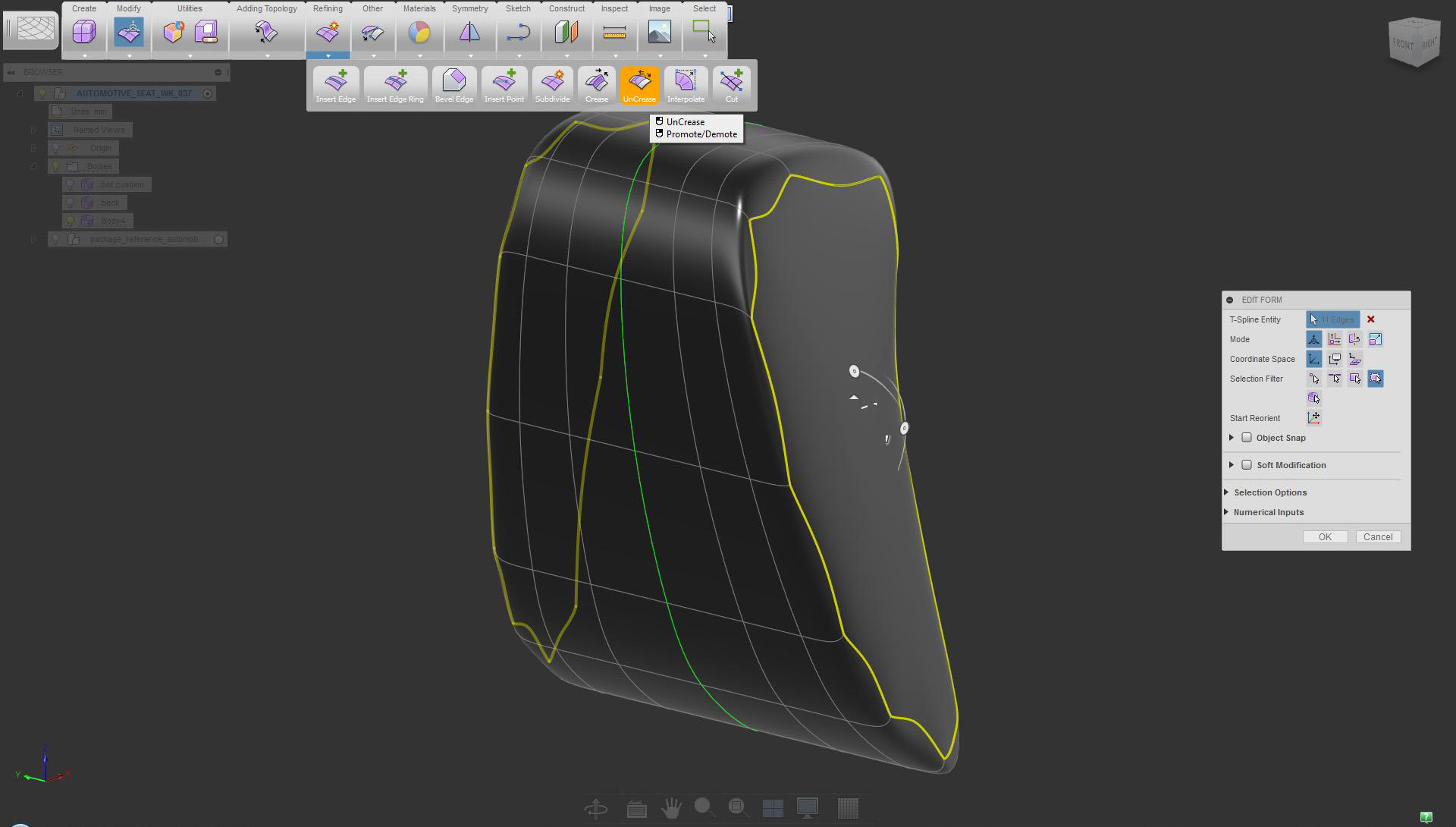This screenshot has height=827, width=1456.
Task: Open the pan hand navigation tool
Action: (670, 809)
